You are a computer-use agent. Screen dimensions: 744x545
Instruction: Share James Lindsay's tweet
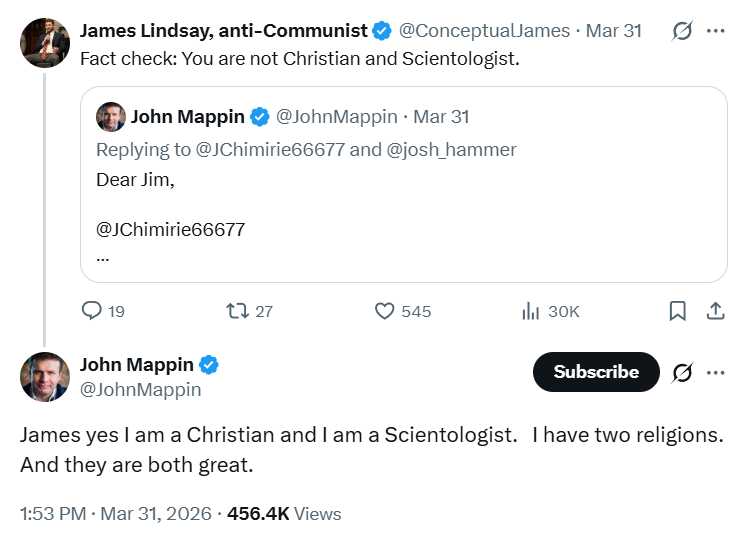coord(715,311)
